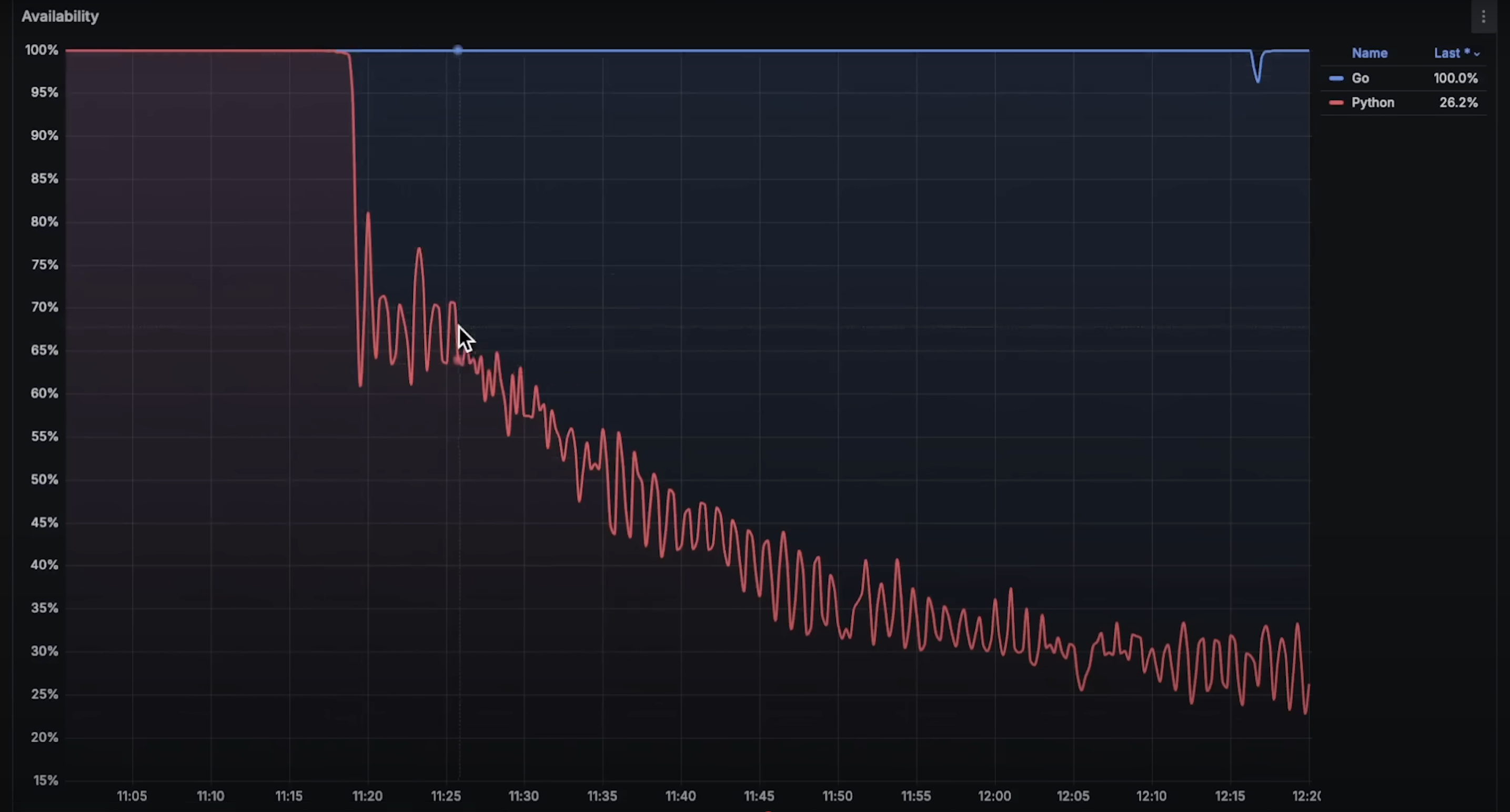Viewport: 1510px width, 812px height.
Task: Click the Go line dip near 12:16
Action: [x=1257, y=80]
